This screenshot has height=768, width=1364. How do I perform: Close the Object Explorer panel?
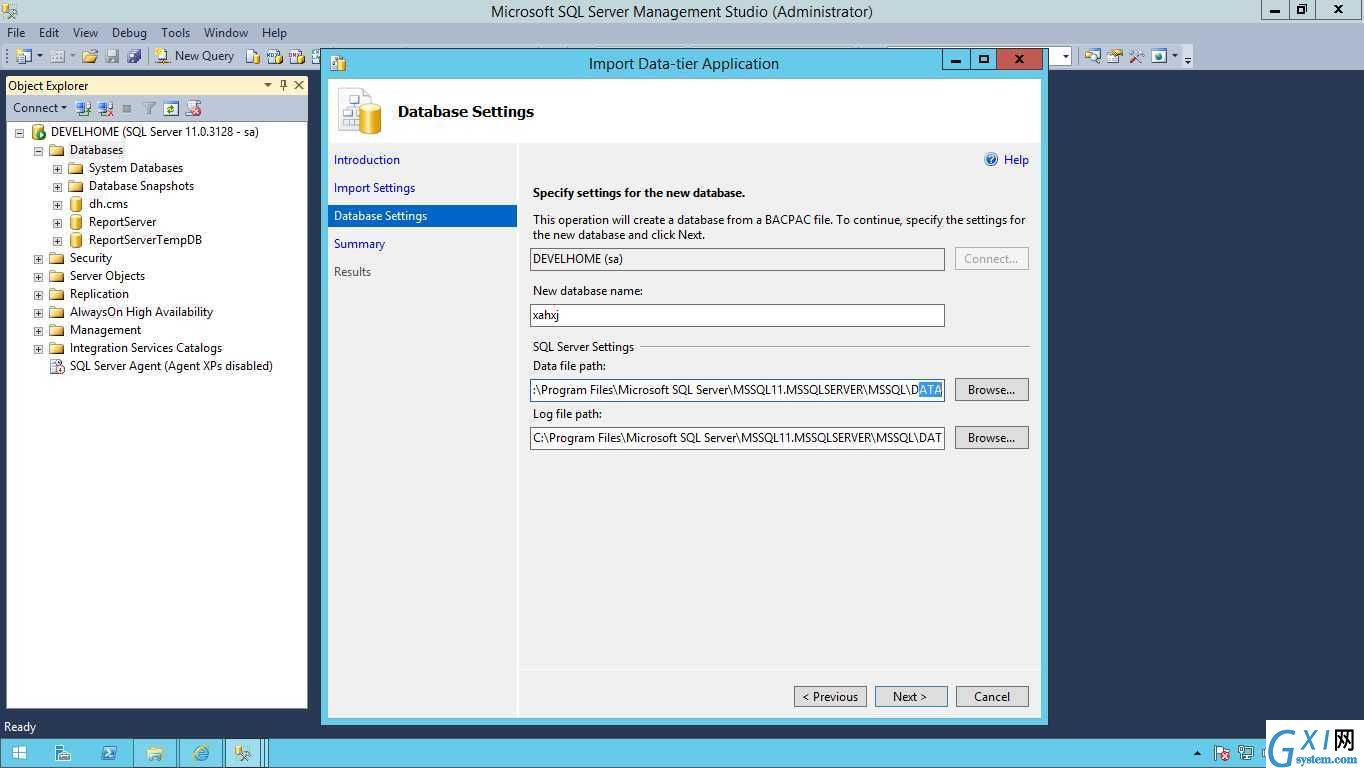299,86
